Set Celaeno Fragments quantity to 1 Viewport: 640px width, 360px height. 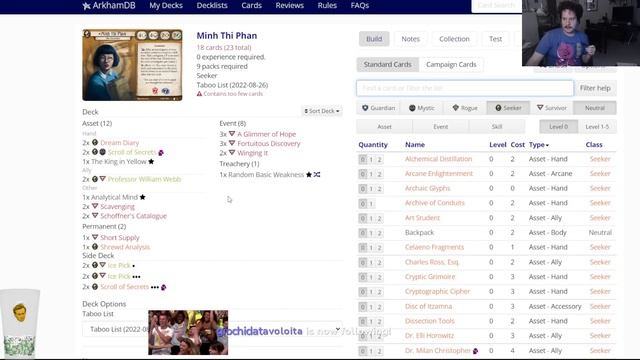(x=371, y=248)
